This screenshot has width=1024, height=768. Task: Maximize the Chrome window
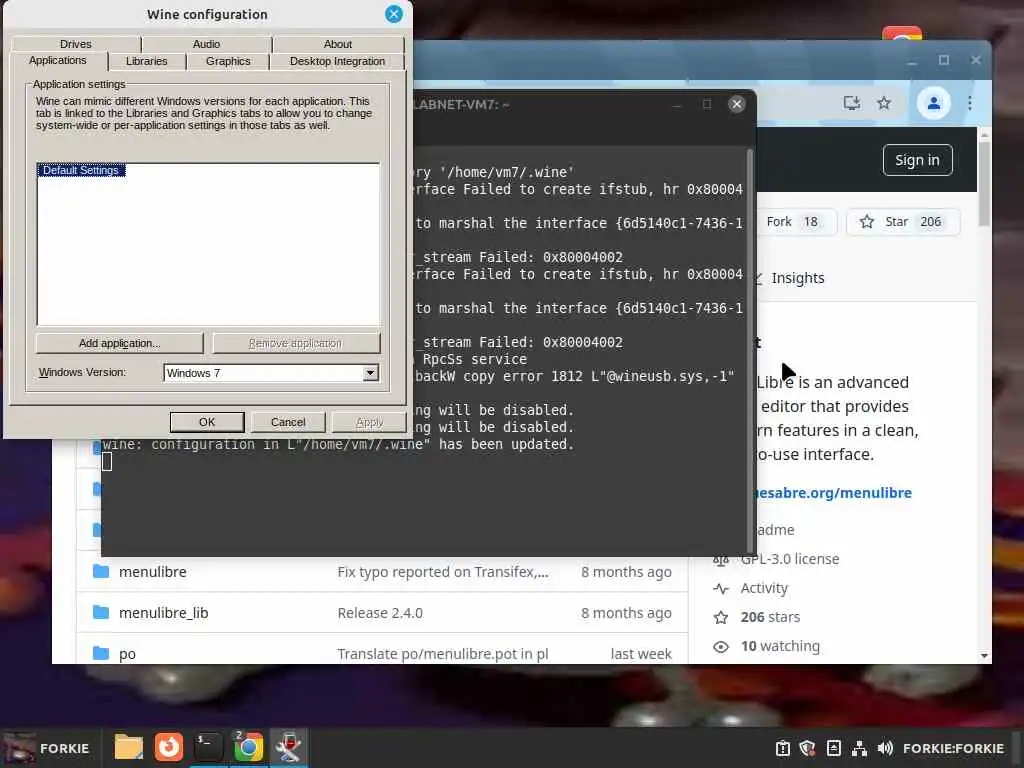click(944, 61)
